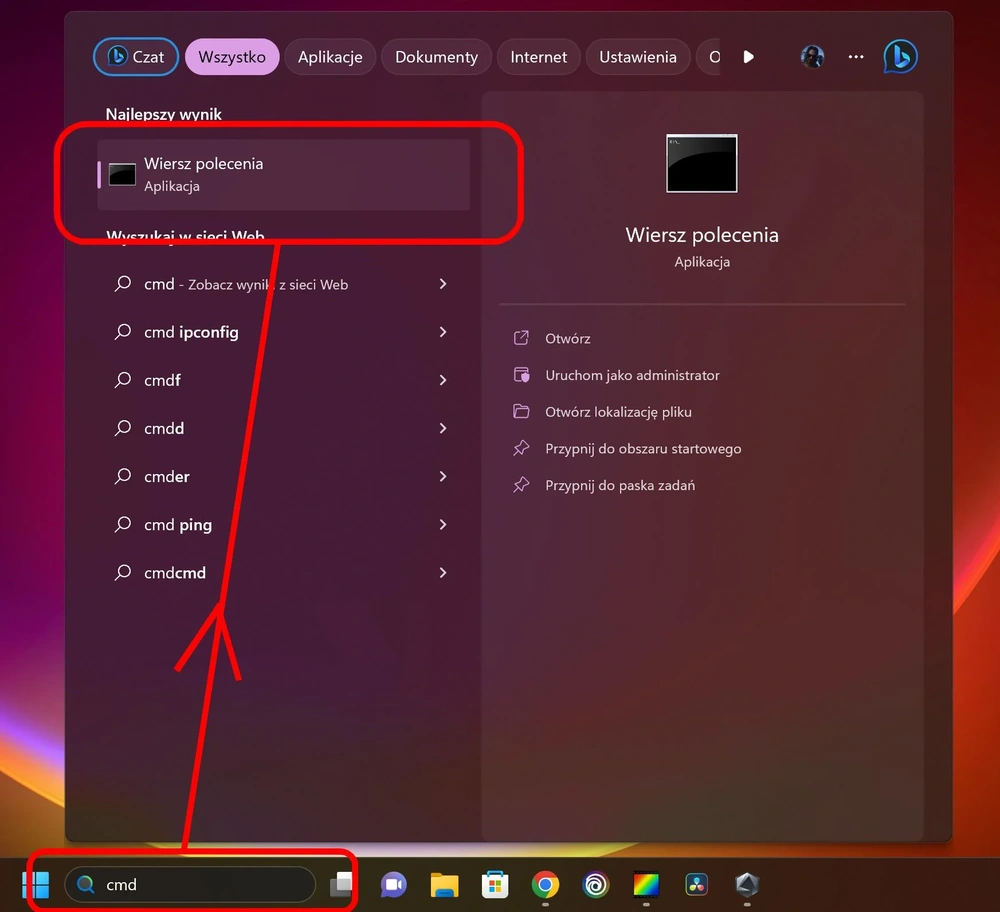Open Google Chrome on the taskbar
1000x912 pixels.
click(545, 885)
